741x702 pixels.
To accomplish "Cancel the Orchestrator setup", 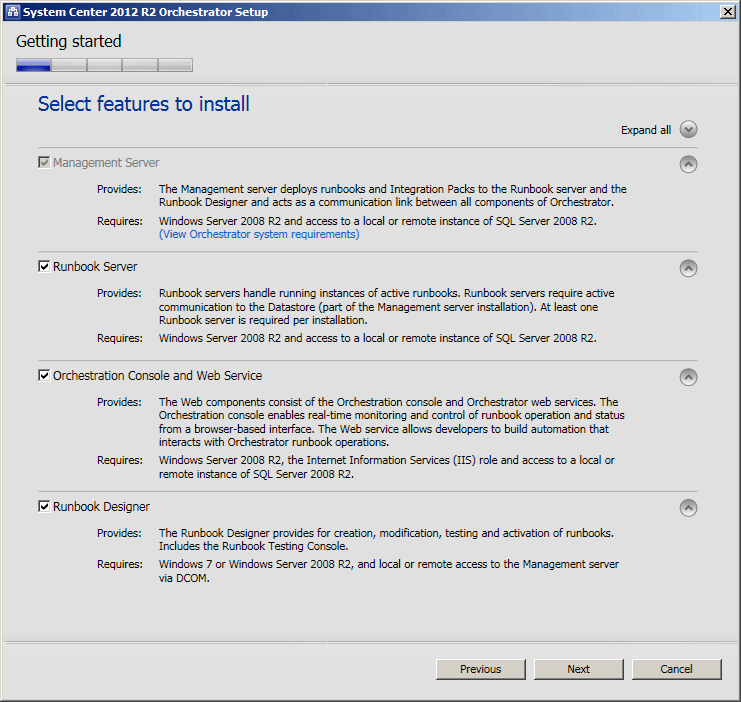I will 676,669.
